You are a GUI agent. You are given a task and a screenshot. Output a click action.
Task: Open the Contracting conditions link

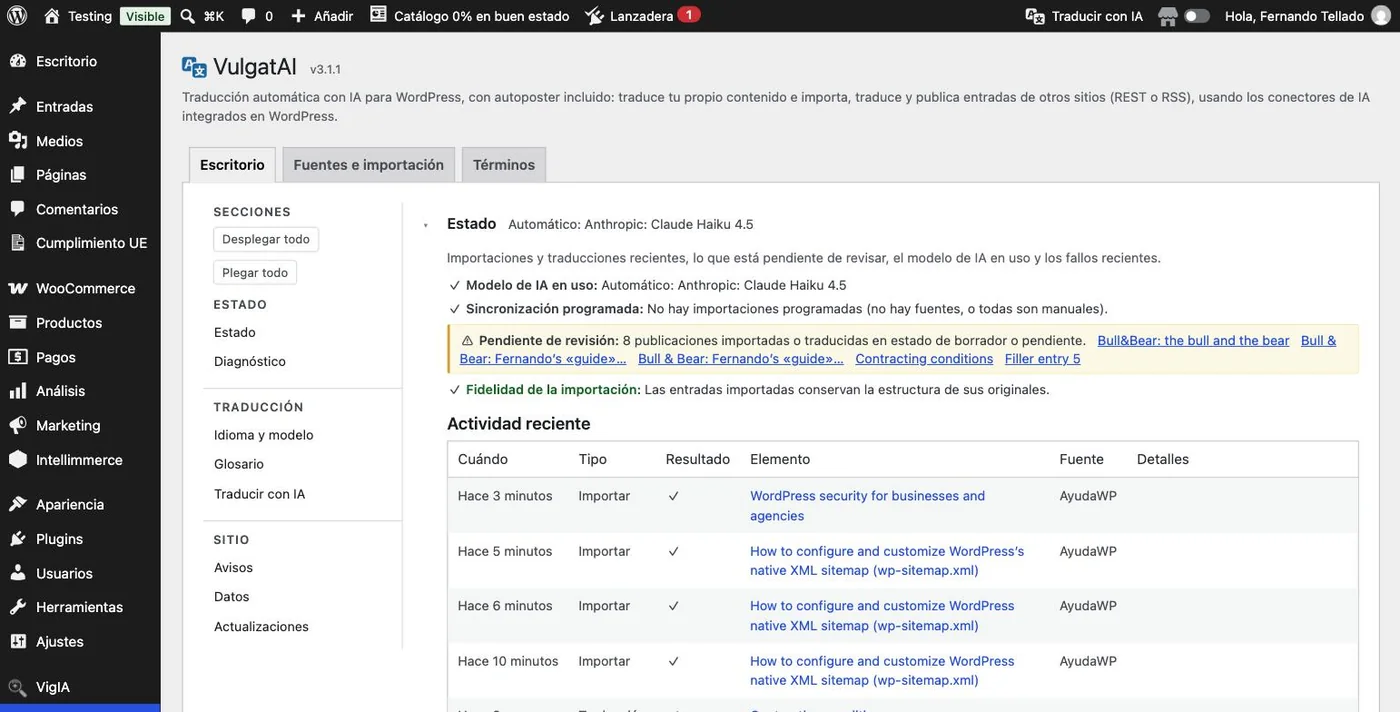924,358
